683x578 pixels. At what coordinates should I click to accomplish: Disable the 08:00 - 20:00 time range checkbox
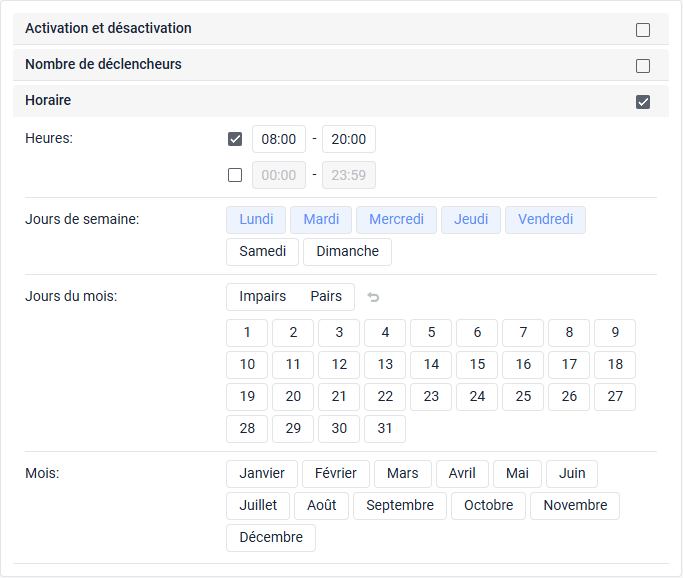(x=235, y=139)
